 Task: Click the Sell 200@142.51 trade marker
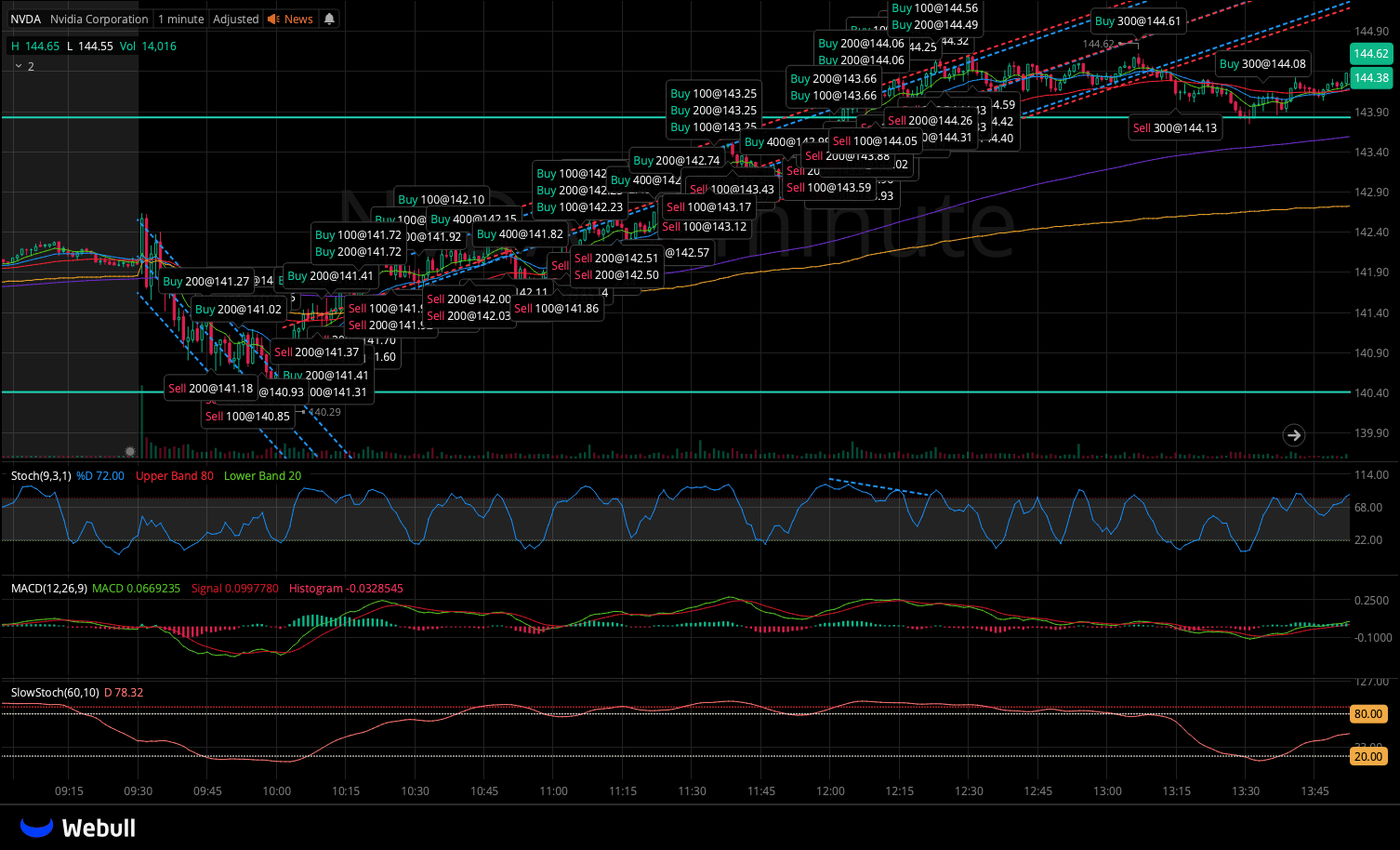616,259
